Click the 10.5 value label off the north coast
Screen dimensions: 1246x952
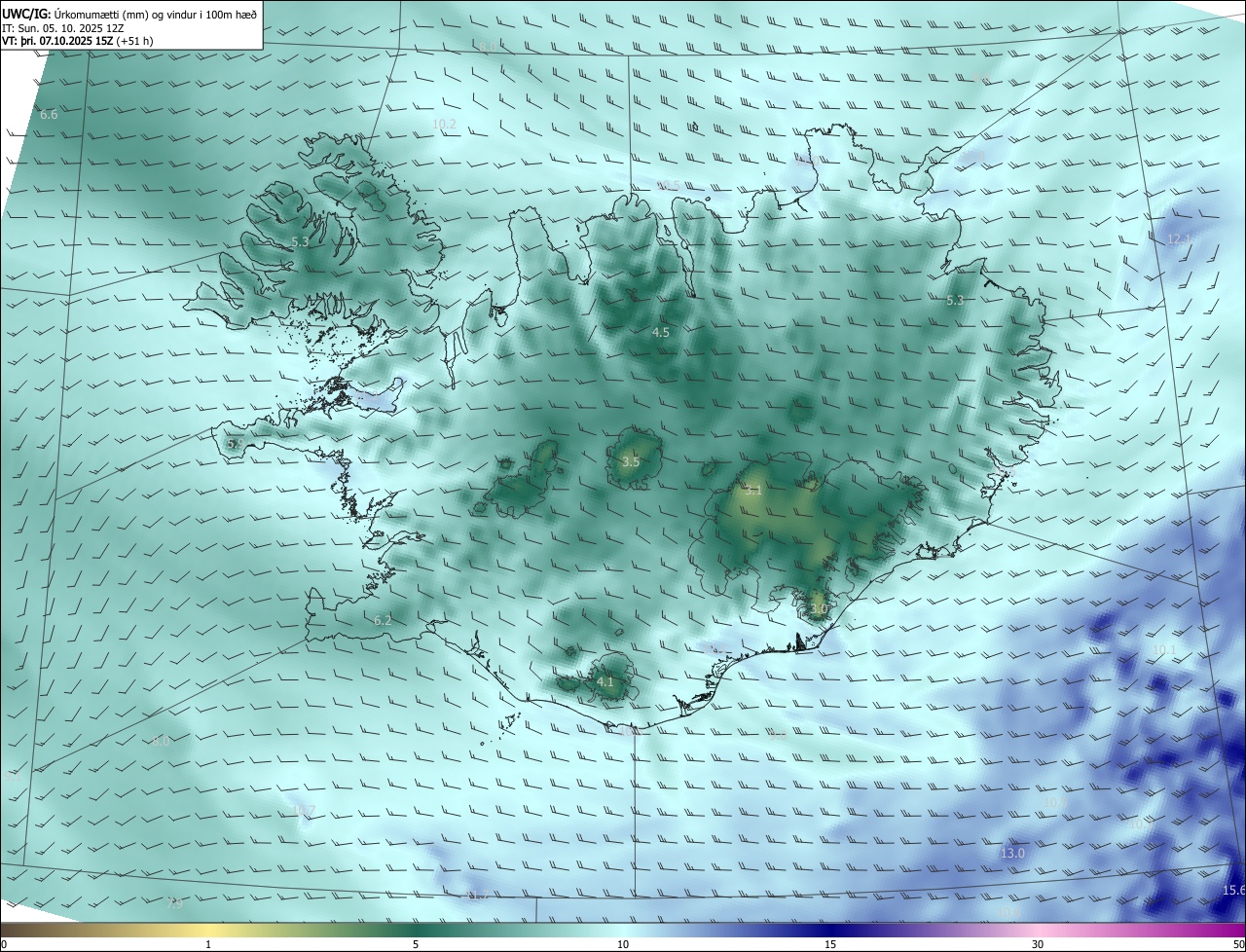point(669,186)
